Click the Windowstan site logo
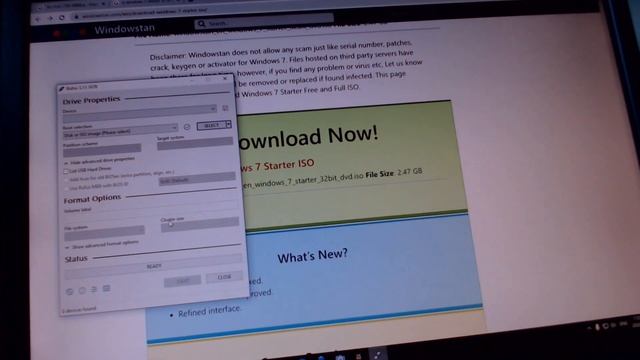The width and height of the screenshot is (640, 360). 124,29
